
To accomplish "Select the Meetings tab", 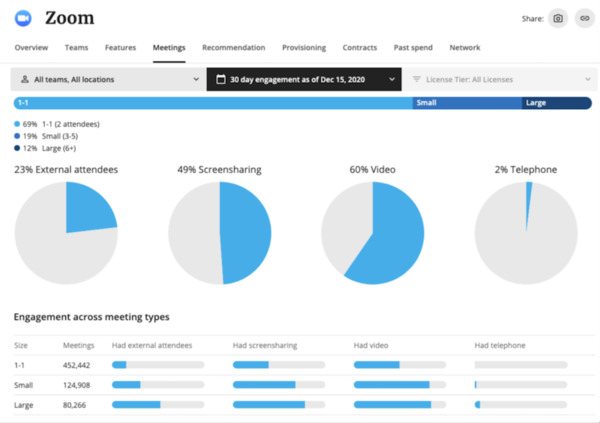I will (x=169, y=47).
